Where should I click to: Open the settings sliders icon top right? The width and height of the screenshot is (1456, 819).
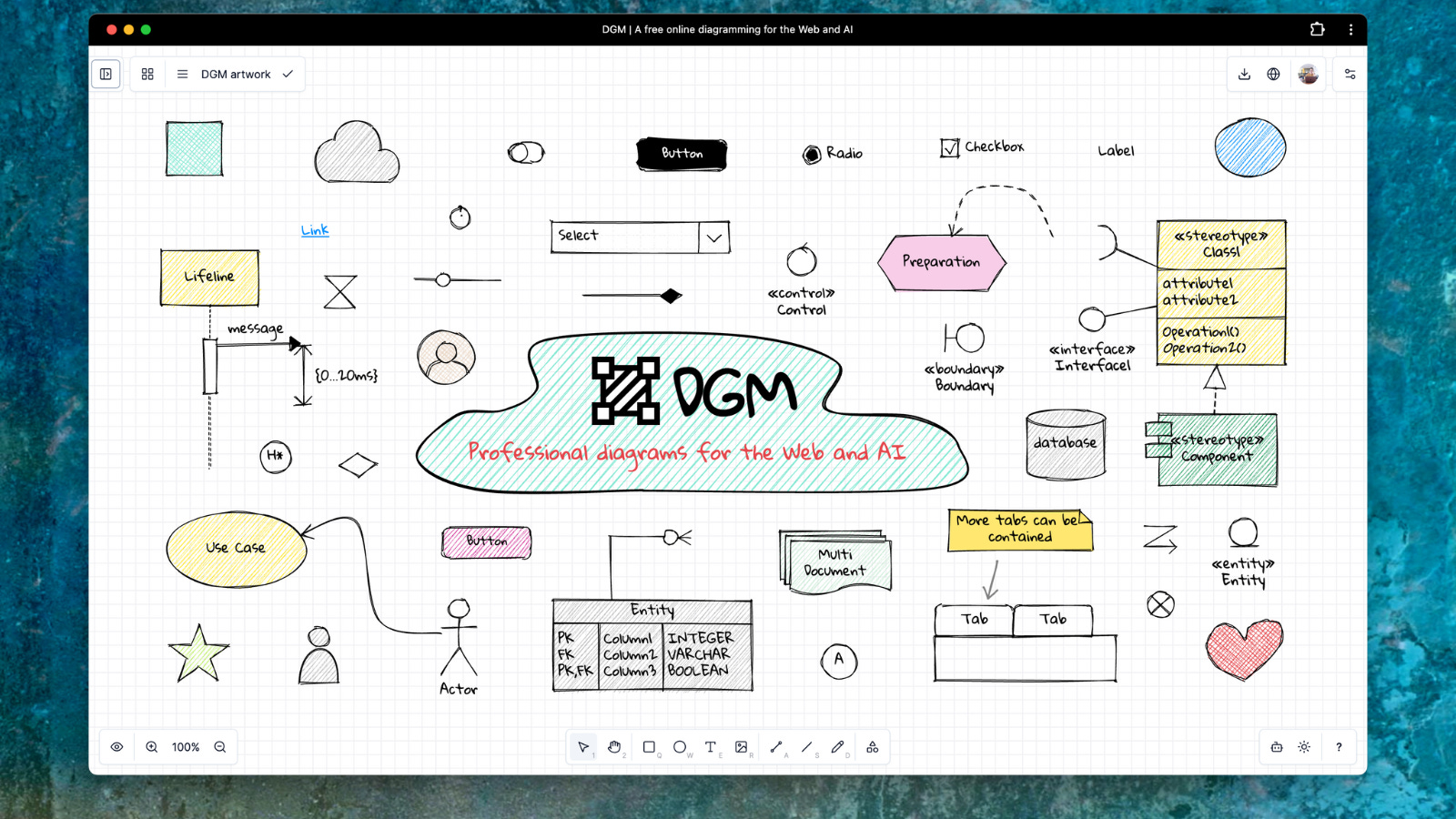1350,74
